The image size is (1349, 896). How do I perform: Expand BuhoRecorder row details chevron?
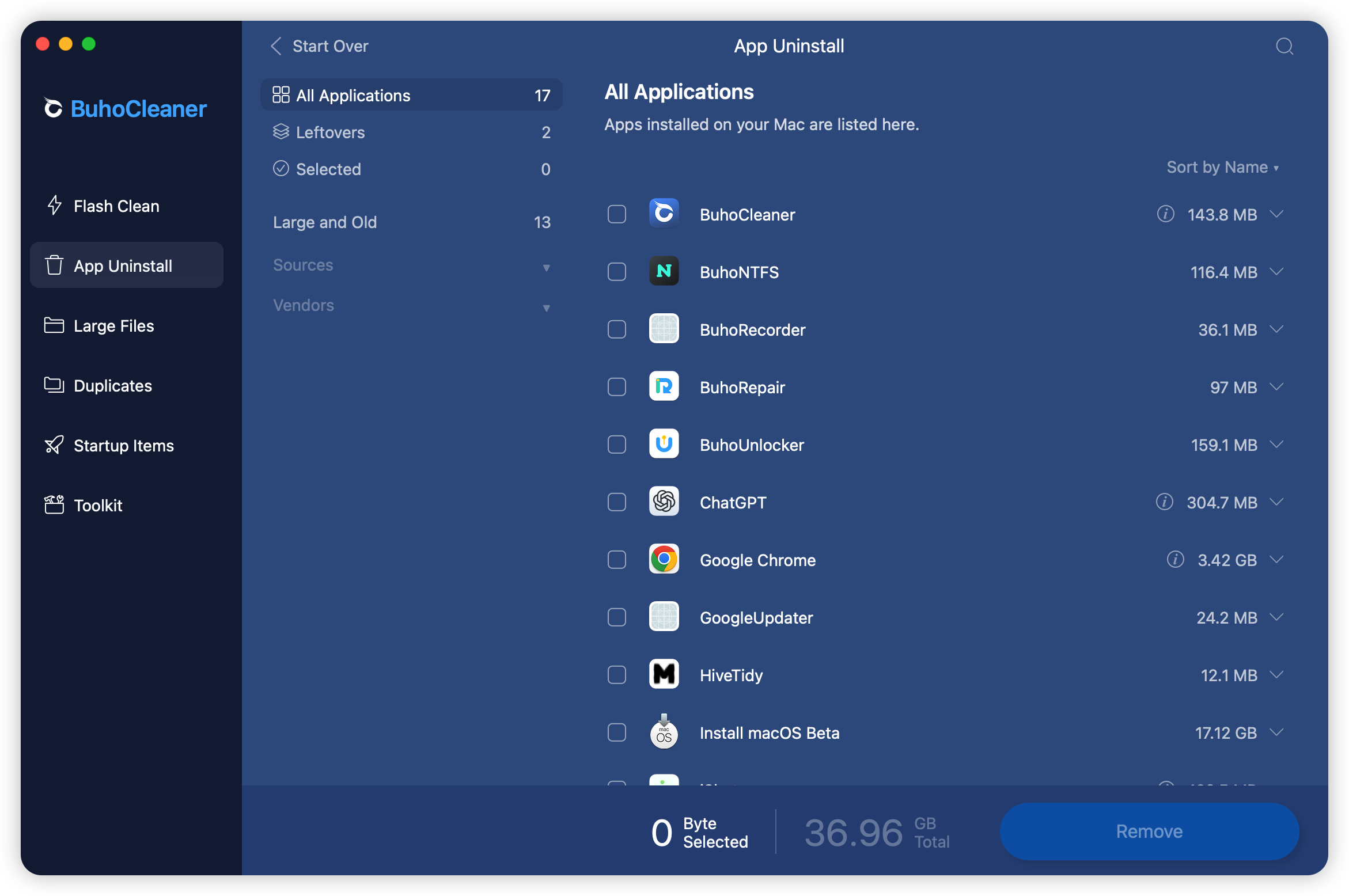pos(1277,329)
